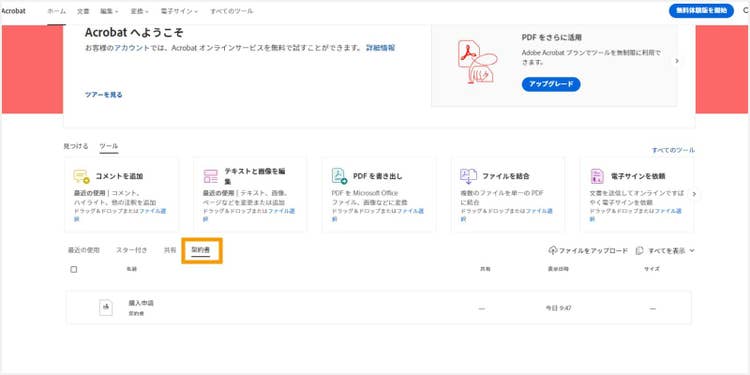750x375 pixels.
Task: Switch to the スター付き tab
Action: point(132,250)
